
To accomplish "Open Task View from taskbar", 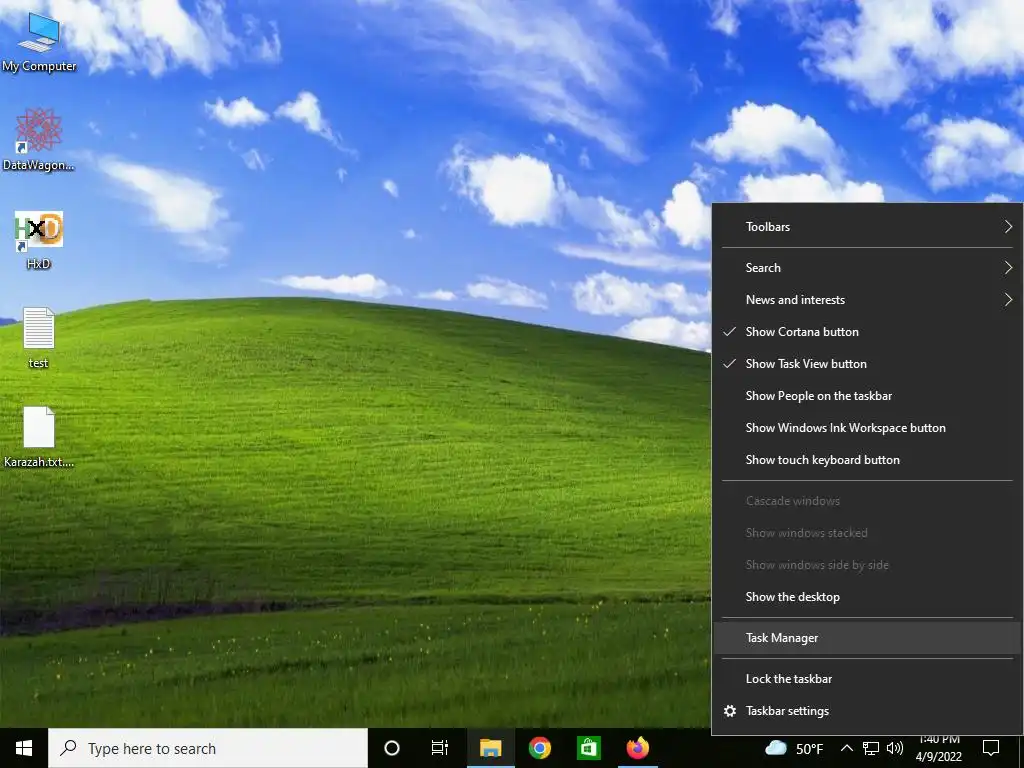I will pos(440,748).
